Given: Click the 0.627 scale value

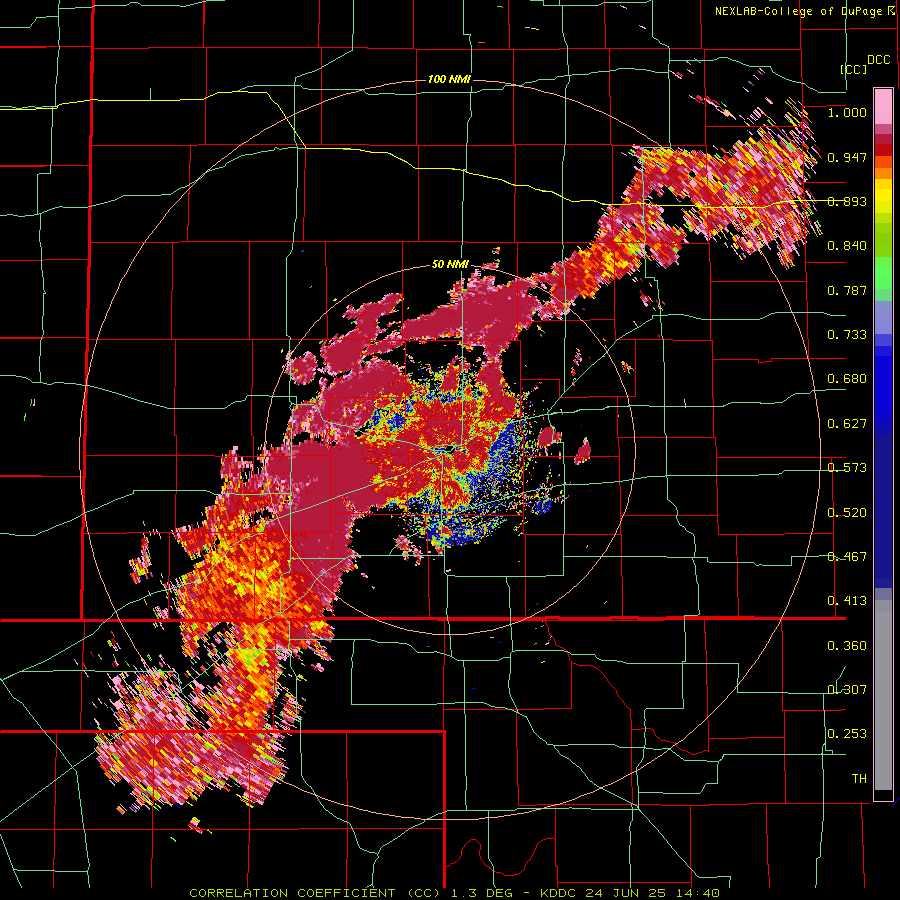Looking at the screenshot, I should pyautogui.click(x=847, y=424).
